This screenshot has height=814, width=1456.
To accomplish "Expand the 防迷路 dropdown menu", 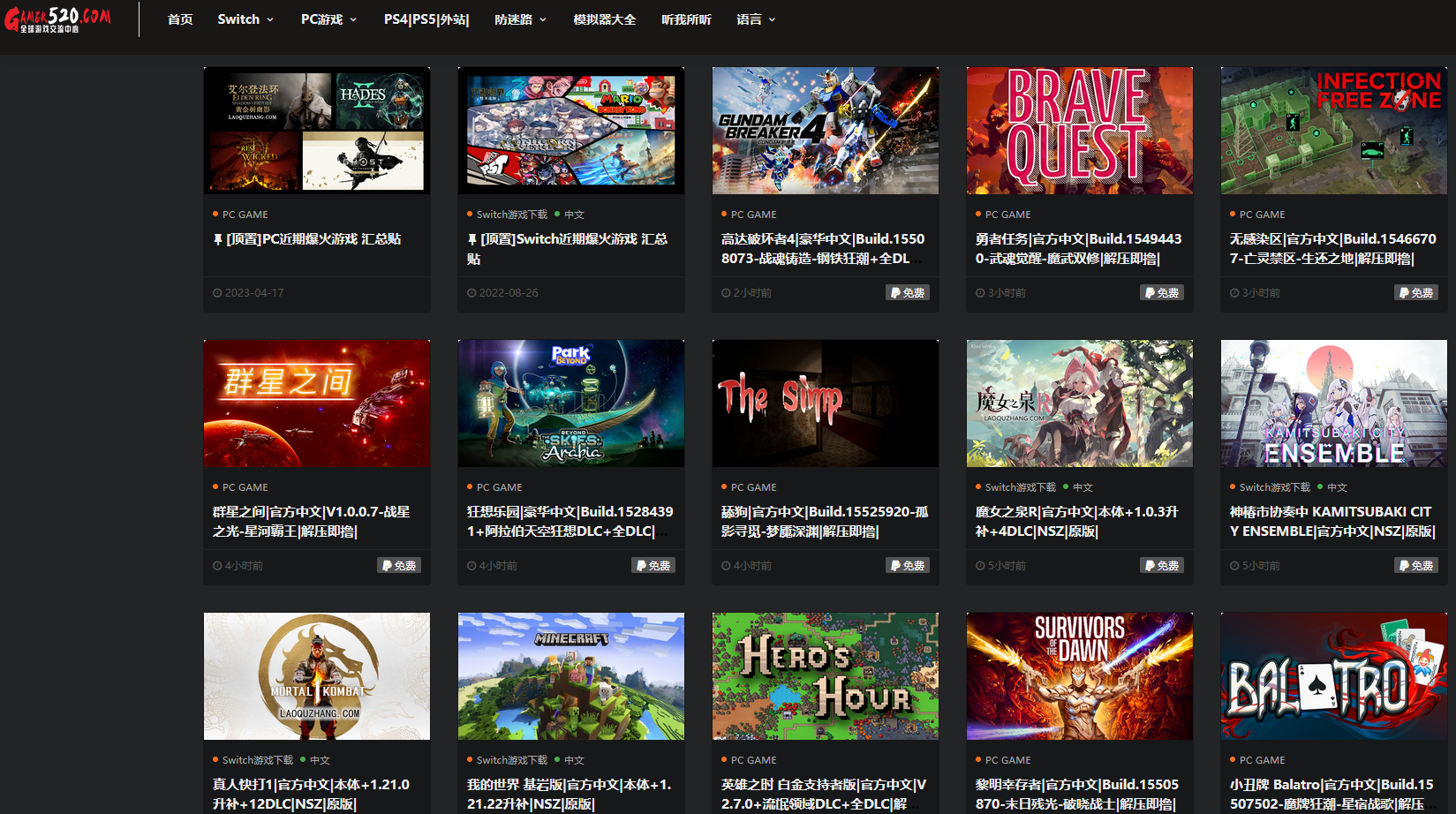I will coord(520,19).
